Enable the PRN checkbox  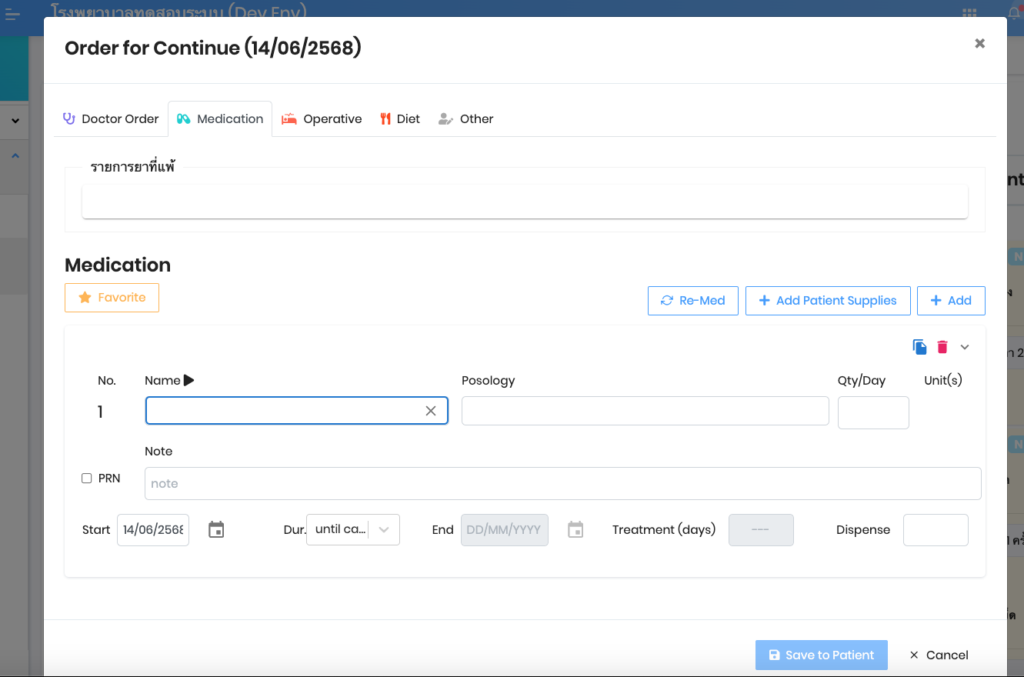click(87, 479)
